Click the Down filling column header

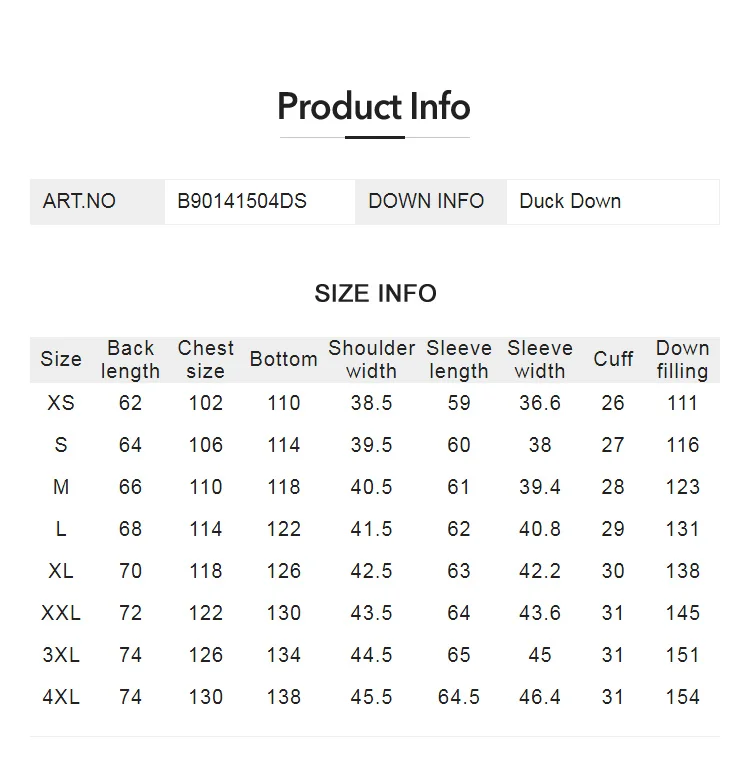click(x=682, y=360)
